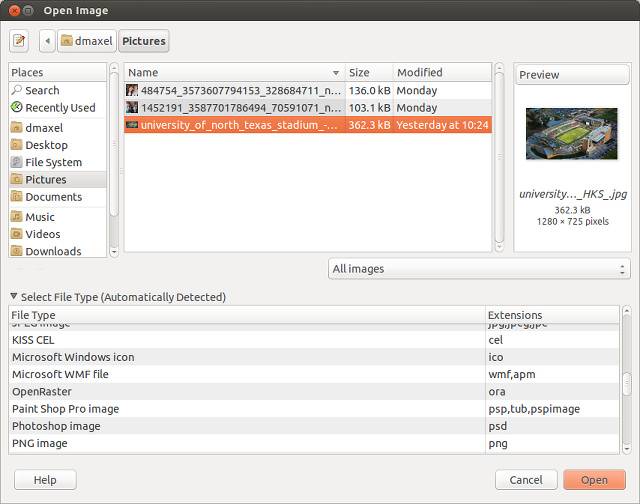Select OpenRaster file type
This screenshot has height=504, width=640.
[x=314, y=391]
